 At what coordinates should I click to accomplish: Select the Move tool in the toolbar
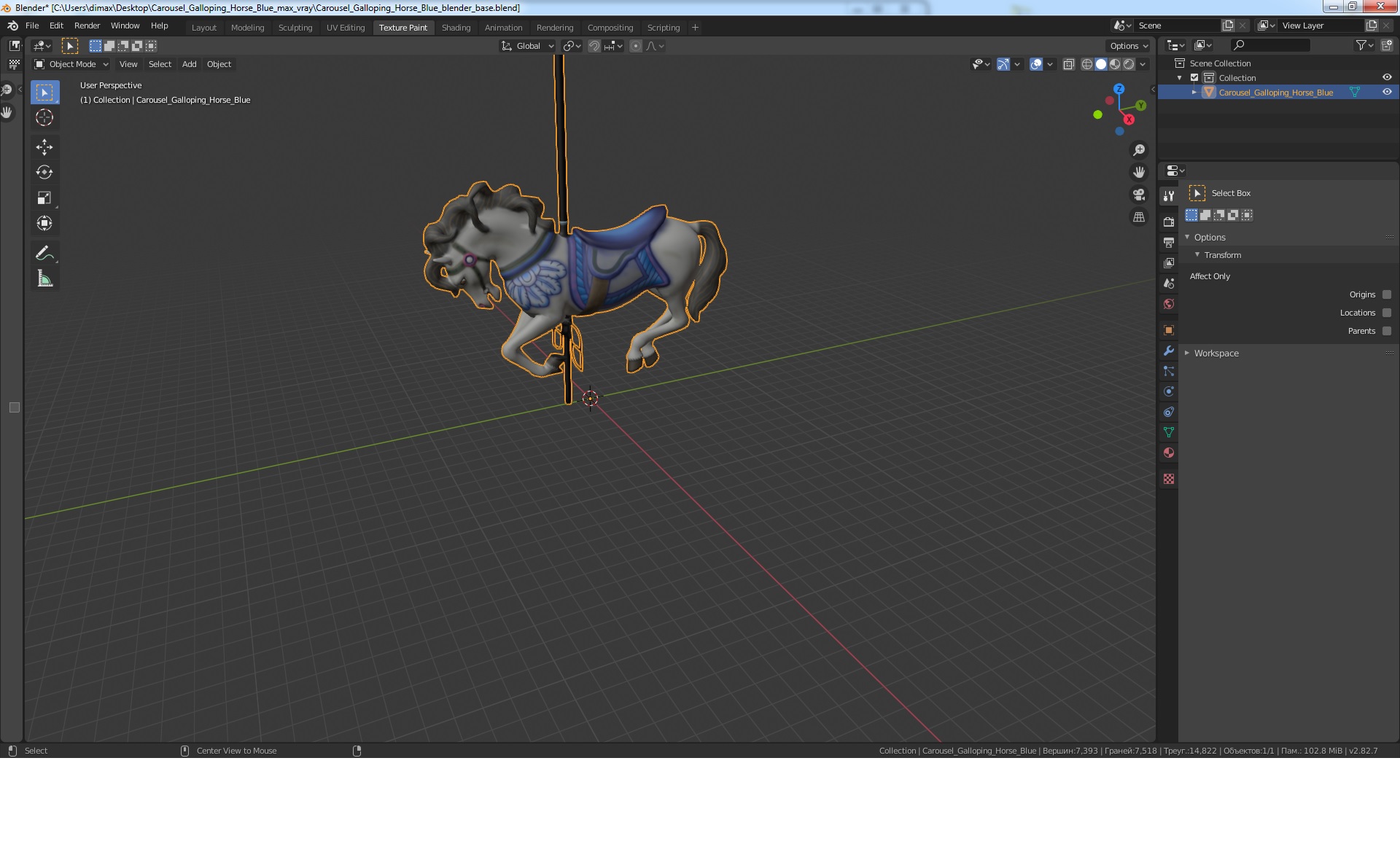[x=44, y=147]
